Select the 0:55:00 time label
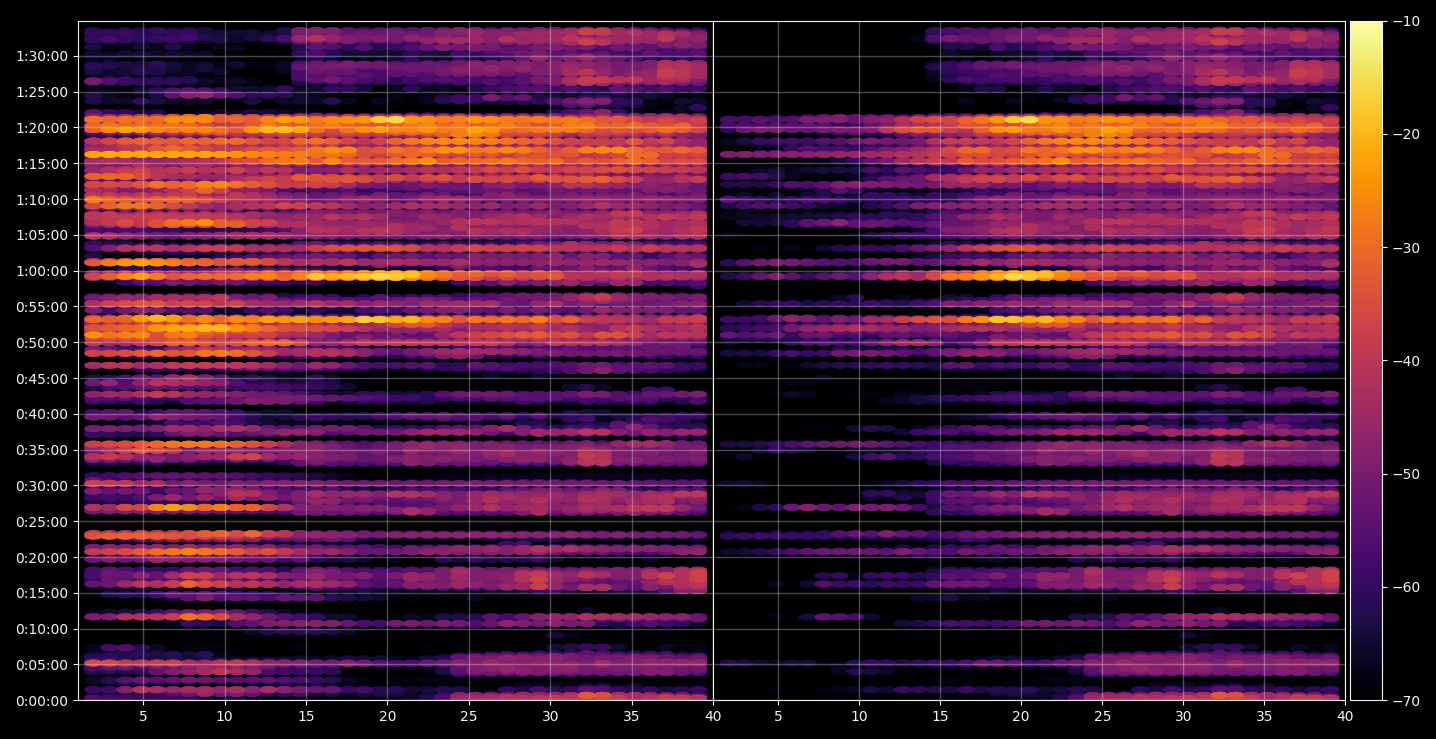The image size is (1436, 739). [x=41, y=307]
